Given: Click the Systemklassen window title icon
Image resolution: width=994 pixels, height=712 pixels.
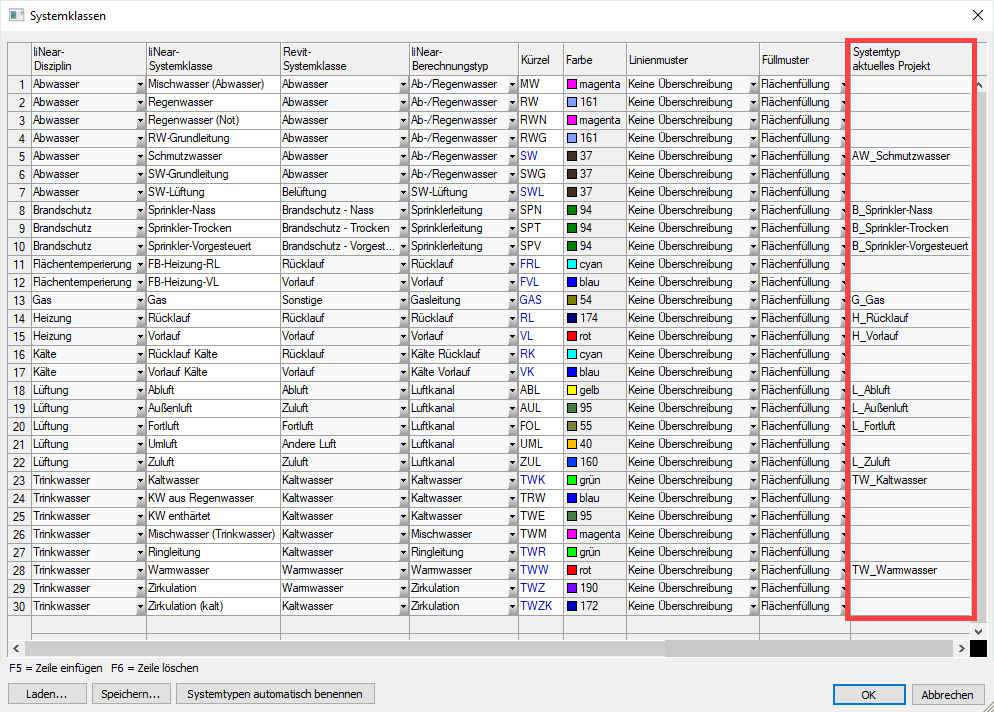Looking at the screenshot, I should pos(16,15).
